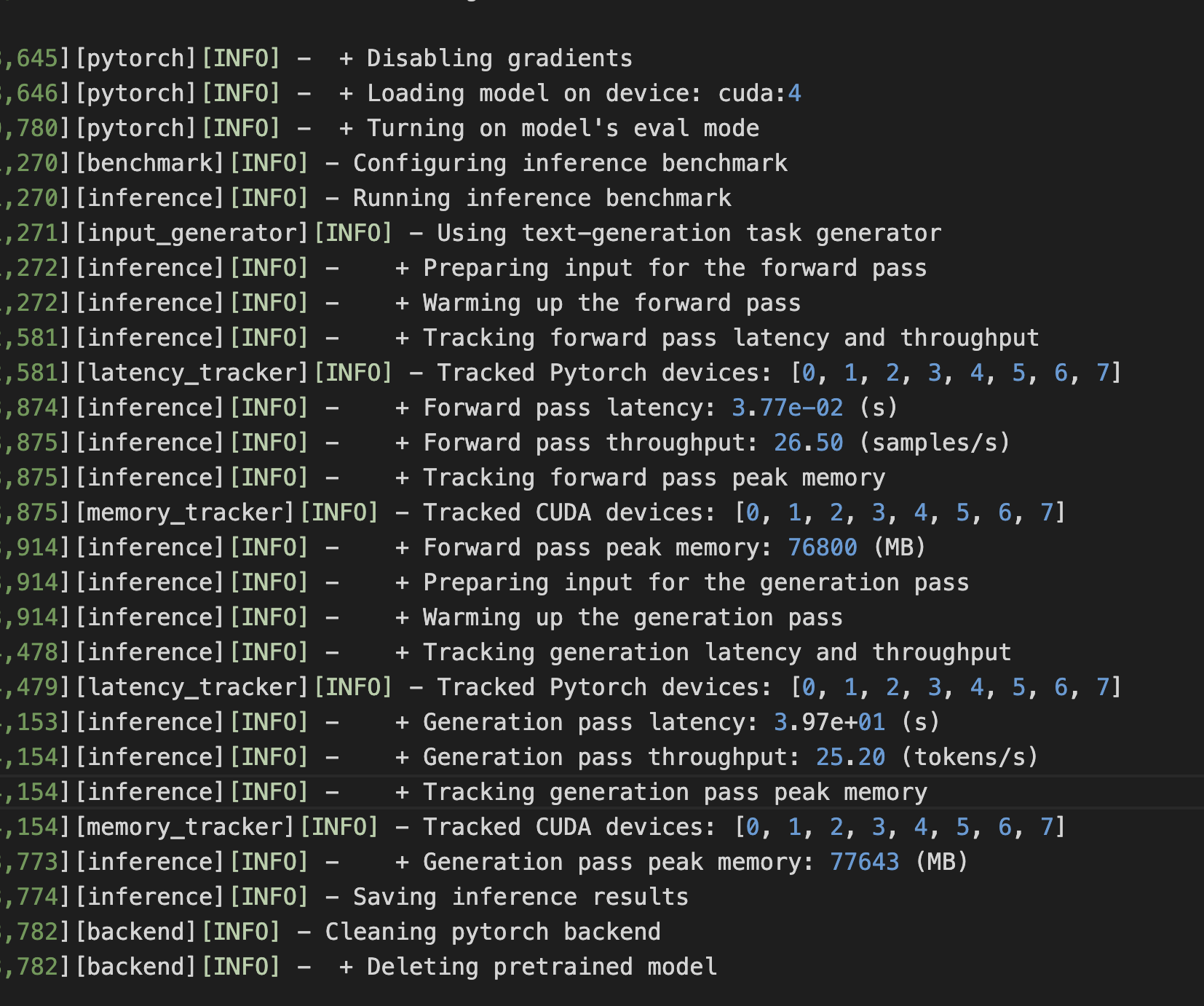Click the 'Turning on model's eval mode' line
This screenshot has width=1204, height=1006.
click(x=563, y=128)
